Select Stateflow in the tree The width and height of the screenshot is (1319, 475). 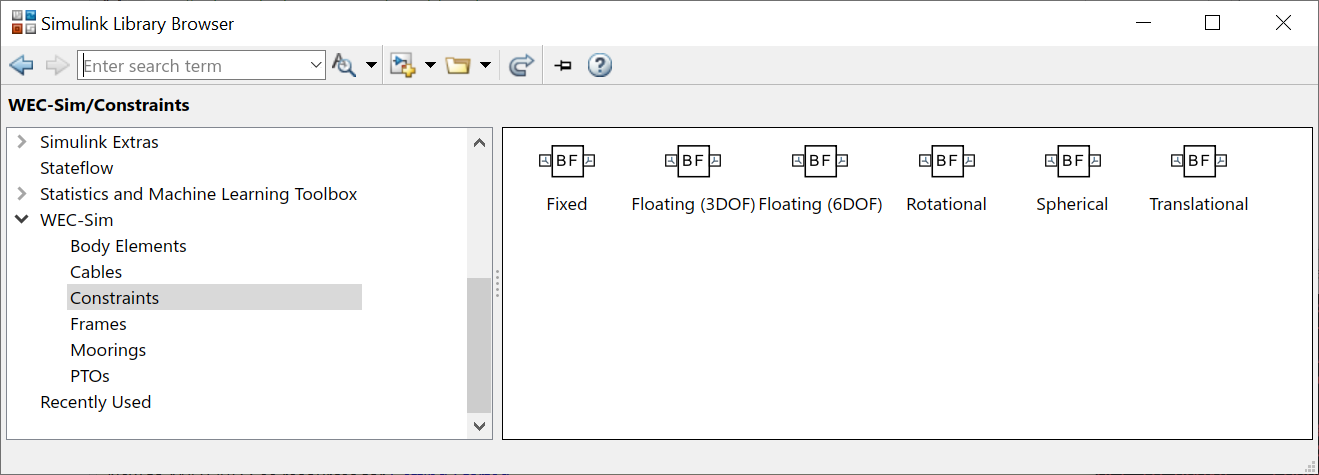click(x=77, y=168)
